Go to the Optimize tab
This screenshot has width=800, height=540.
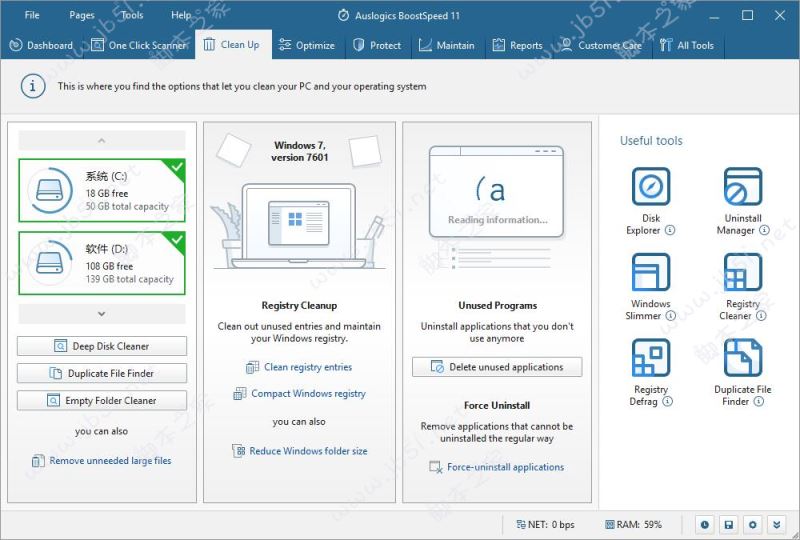point(308,45)
